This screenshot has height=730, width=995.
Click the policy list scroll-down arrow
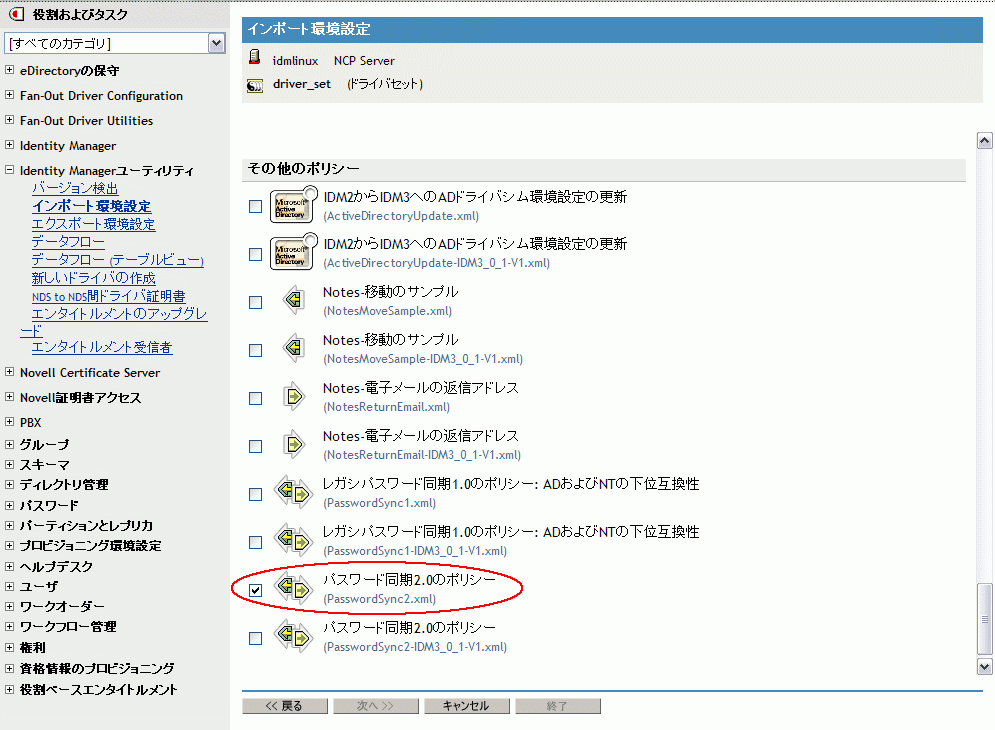click(984, 667)
